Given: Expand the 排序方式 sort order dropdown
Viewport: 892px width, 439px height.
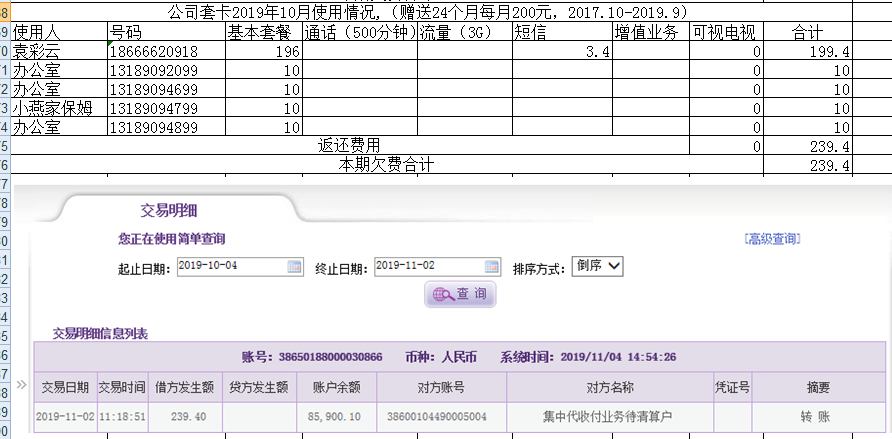Looking at the screenshot, I should (598, 266).
